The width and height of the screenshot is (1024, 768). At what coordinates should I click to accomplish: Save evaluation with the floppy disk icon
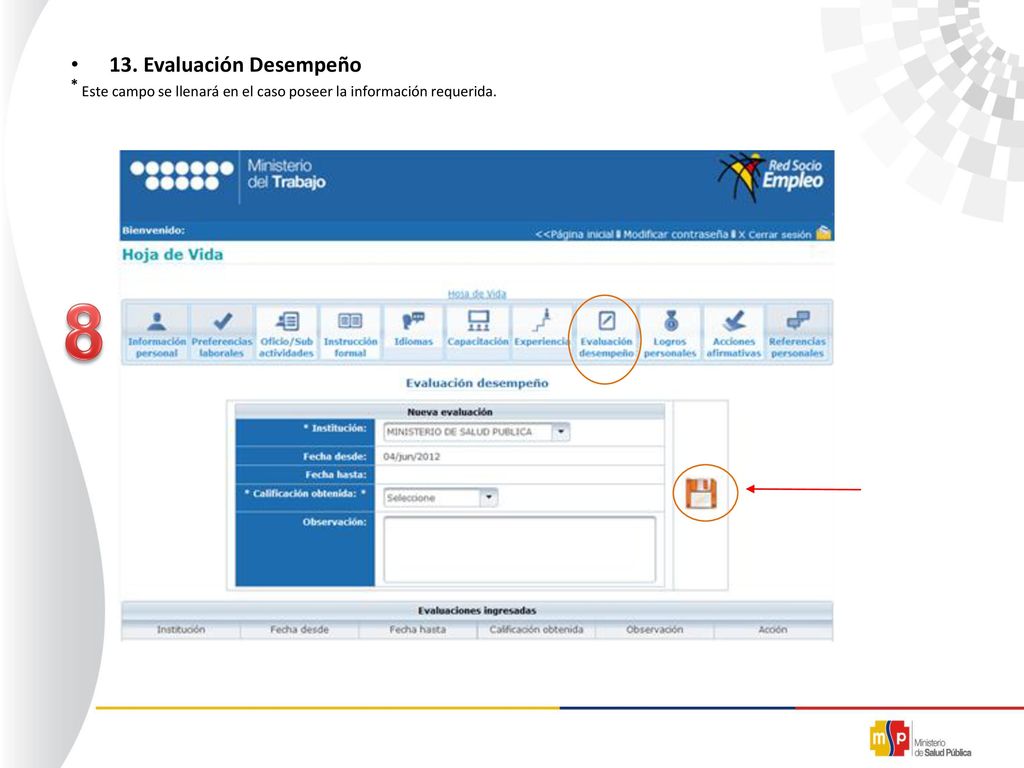point(701,493)
